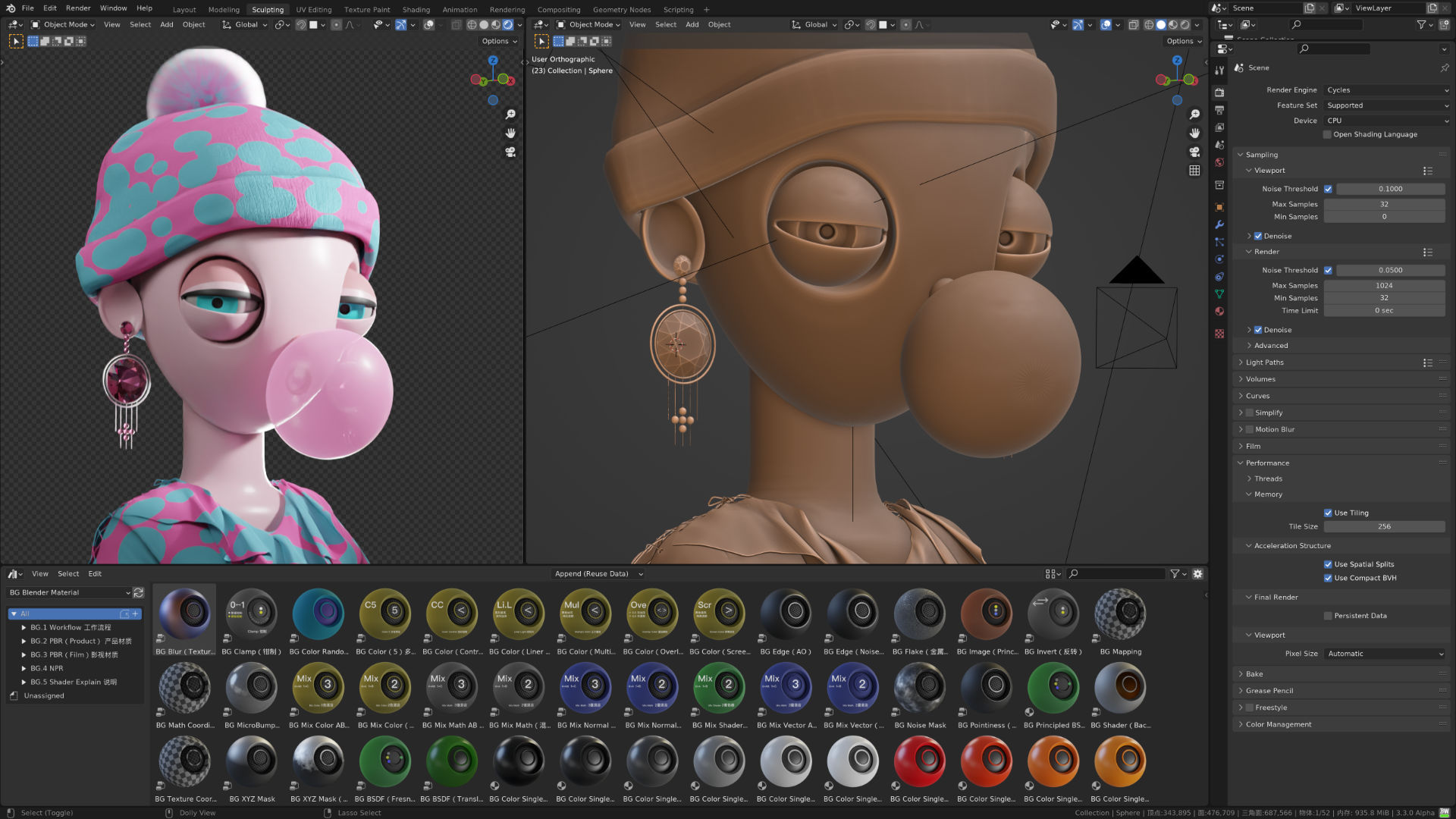Screen dimensions: 1456x819
Task: Open BG Blender Material library dropdown
Action: click(69, 592)
